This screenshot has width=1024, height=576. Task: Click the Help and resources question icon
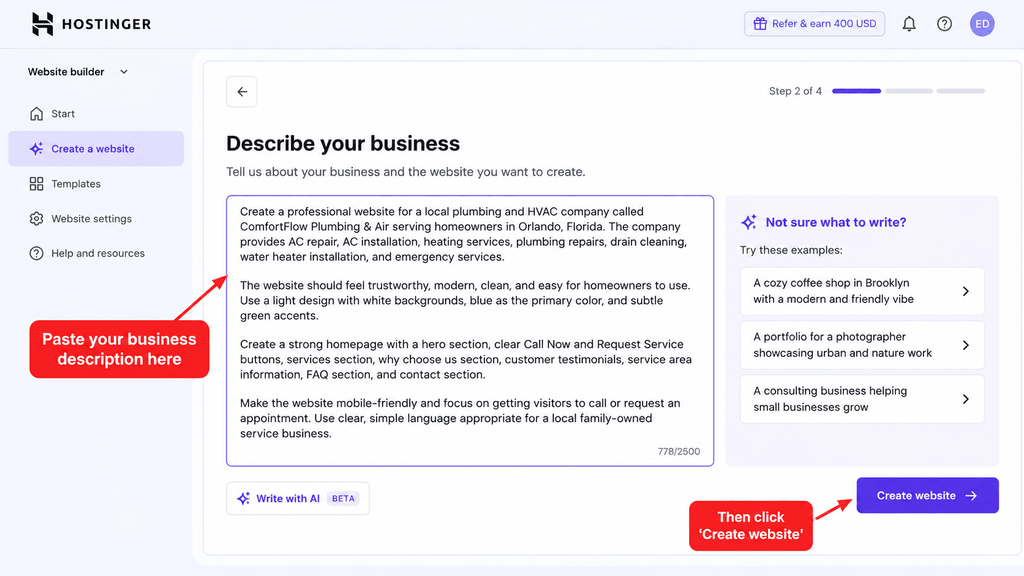coord(37,253)
